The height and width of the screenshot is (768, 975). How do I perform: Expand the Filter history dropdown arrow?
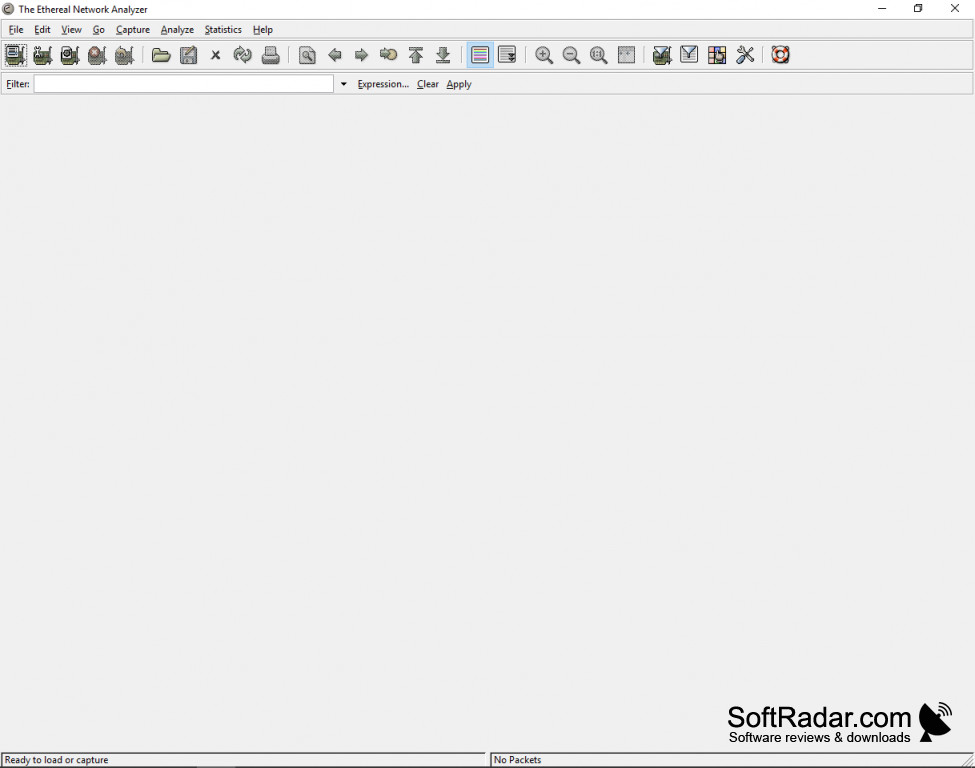coord(344,84)
